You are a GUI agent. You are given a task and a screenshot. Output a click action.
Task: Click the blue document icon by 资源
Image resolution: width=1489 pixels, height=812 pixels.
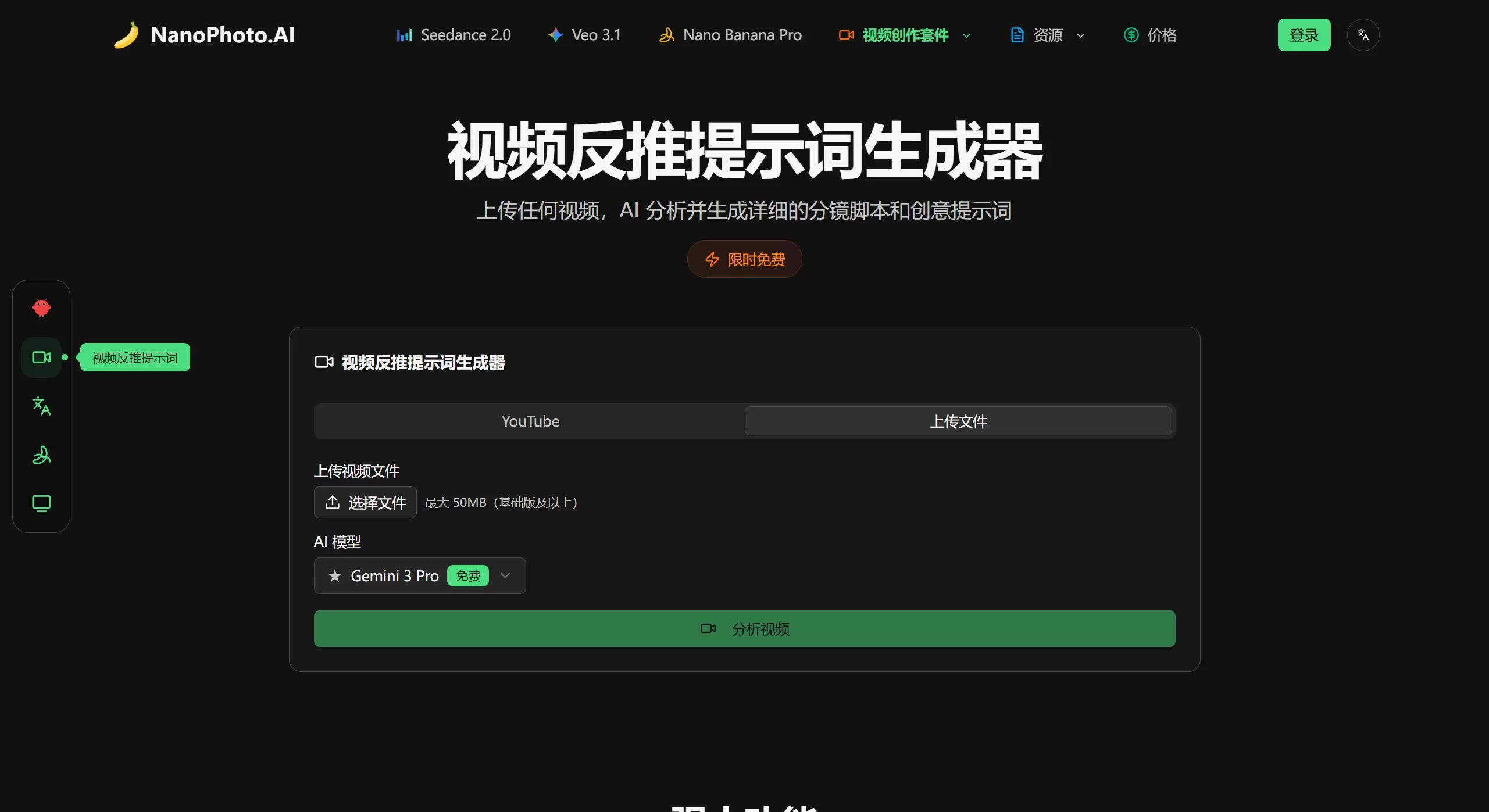pos(1017,35)
